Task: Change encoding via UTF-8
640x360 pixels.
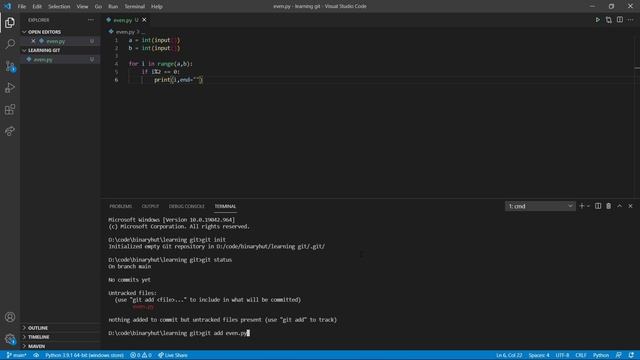Action: (x=562, y=355)
